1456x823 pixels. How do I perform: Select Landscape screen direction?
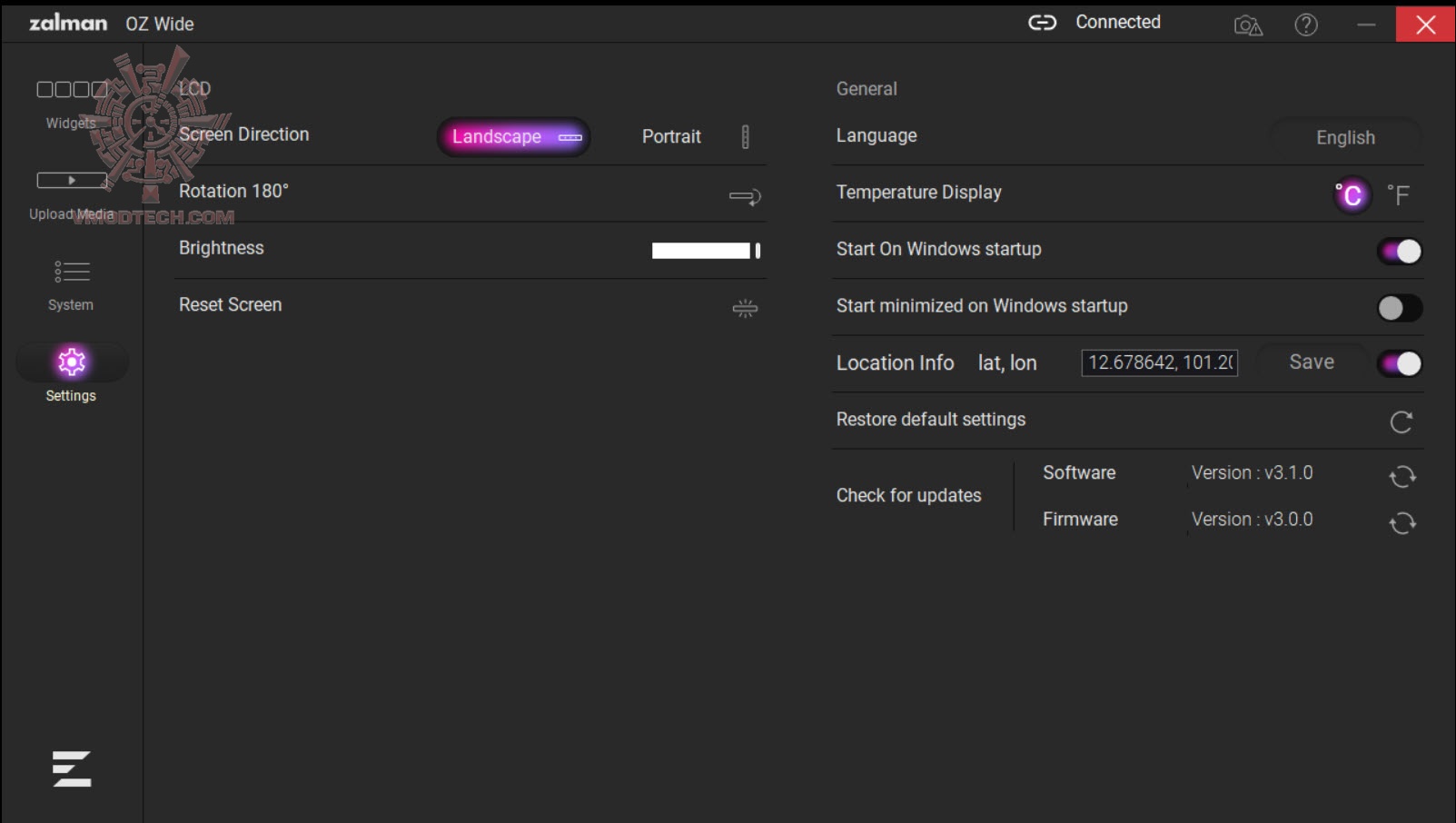point(514,137)
